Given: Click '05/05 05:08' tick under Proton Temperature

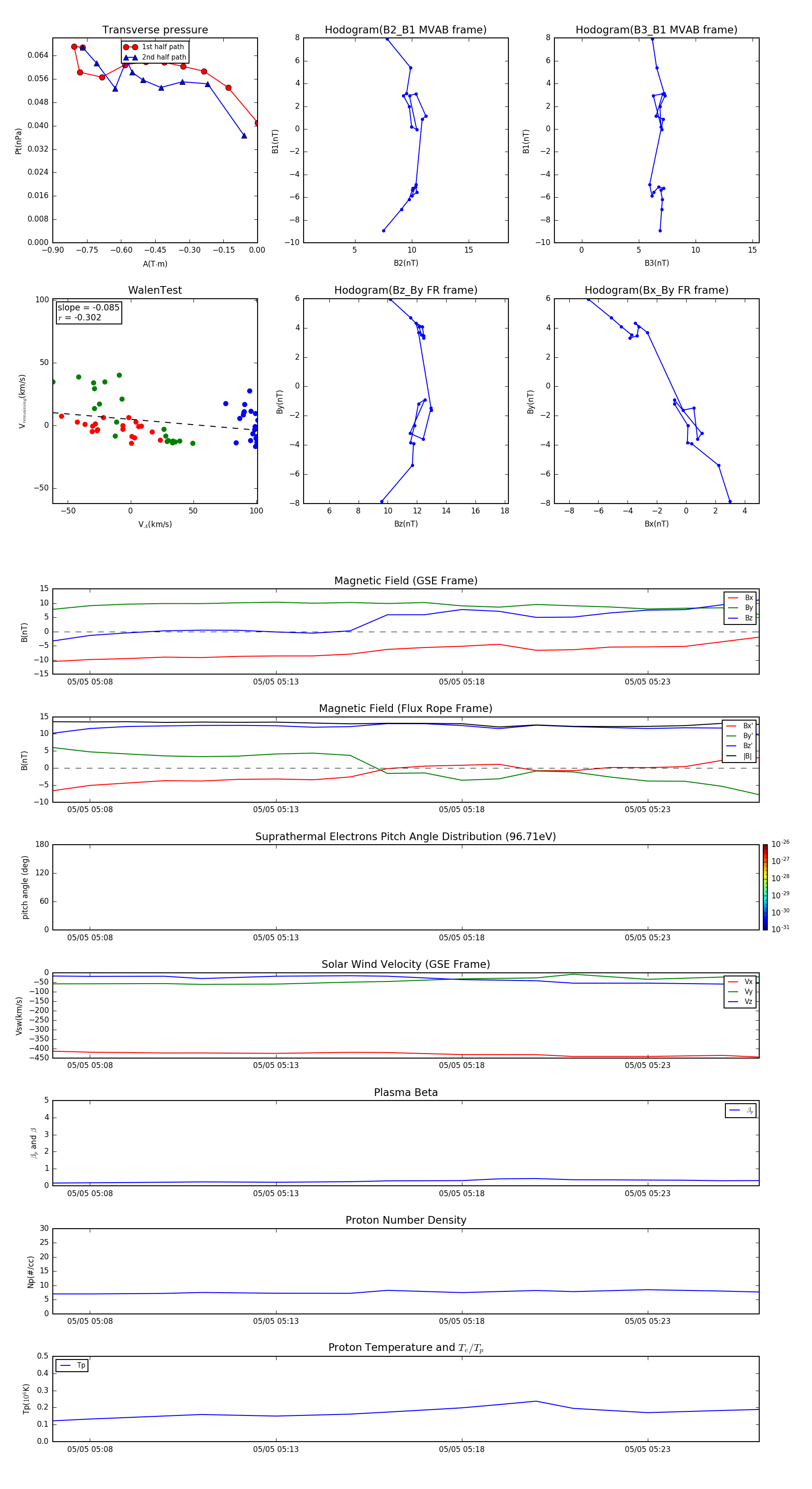Looking at the screenshot, I should point(90,1449).
